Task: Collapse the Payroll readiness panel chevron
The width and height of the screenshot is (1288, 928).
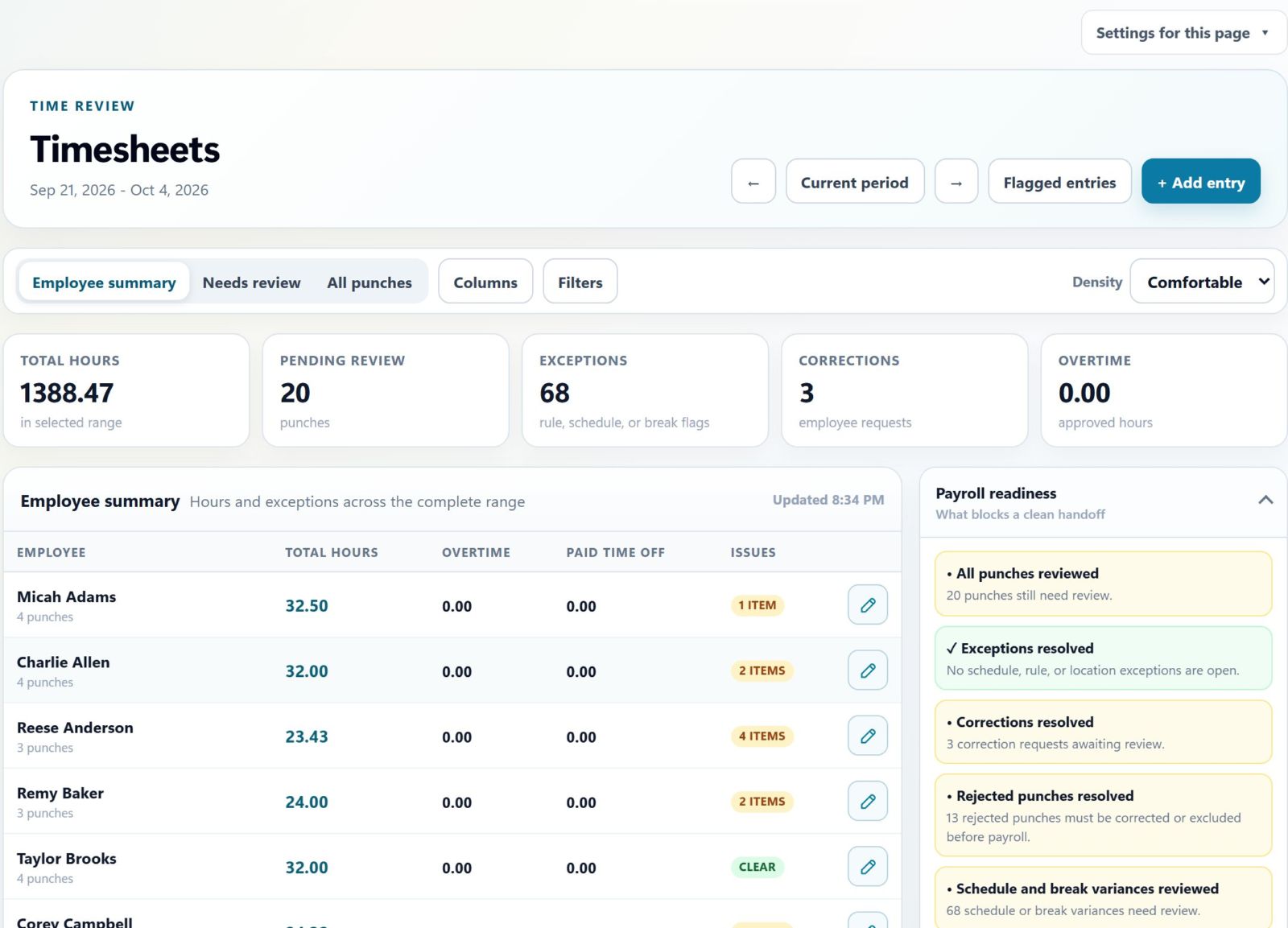Action: pos(1265,500)
